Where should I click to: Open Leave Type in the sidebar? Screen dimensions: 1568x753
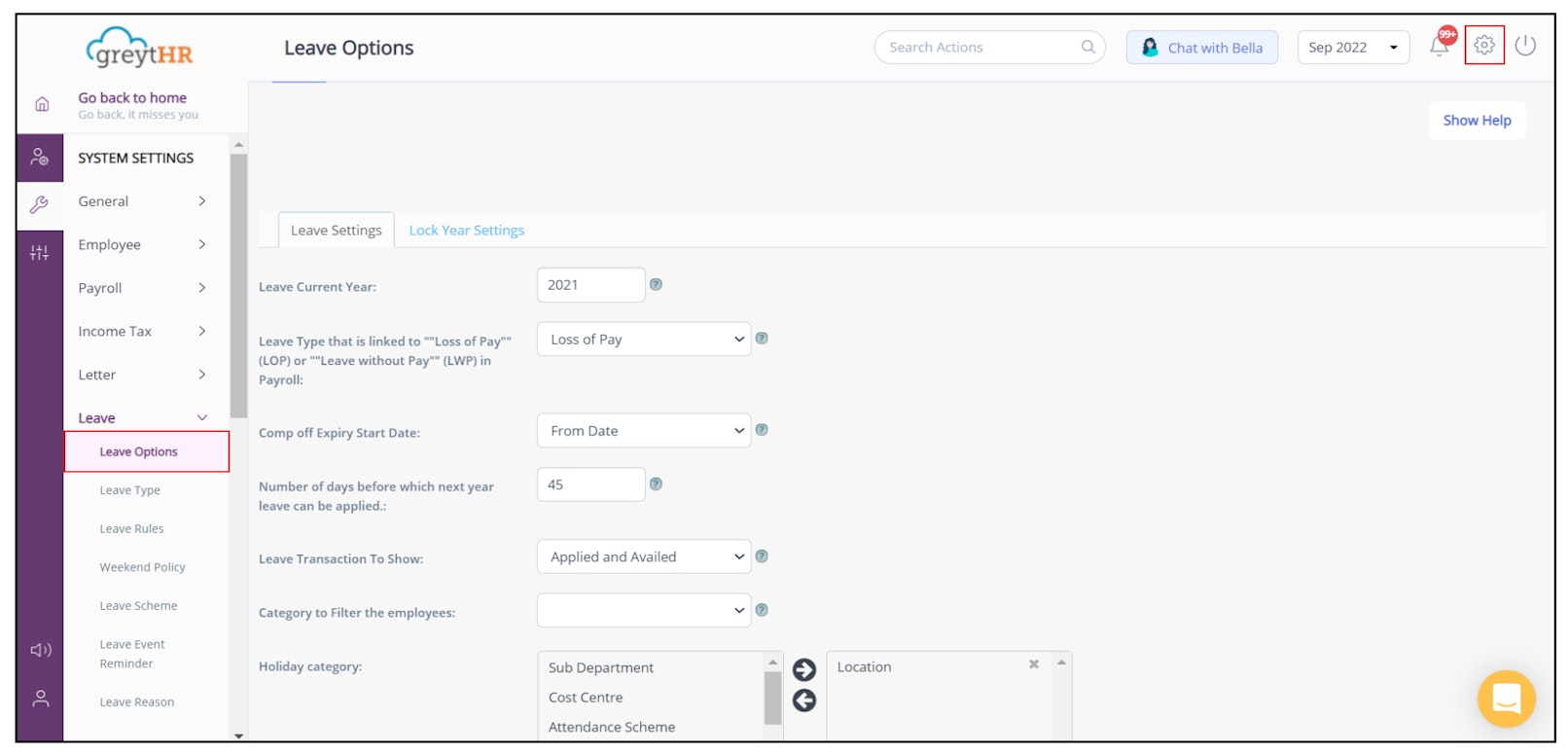coord(129,490)
